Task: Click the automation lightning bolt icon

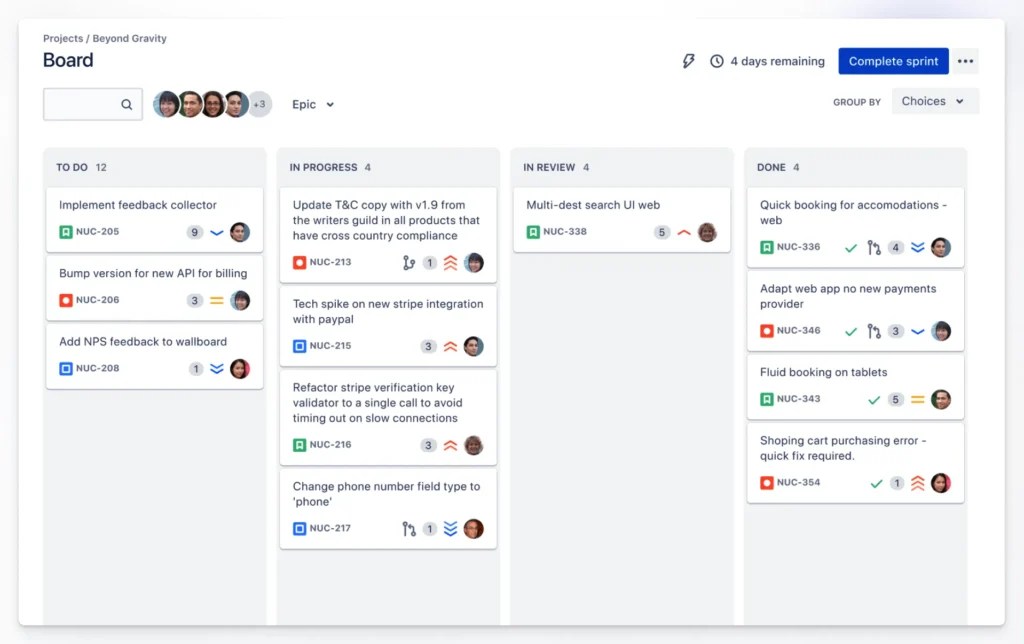Action: coord(689,61)
